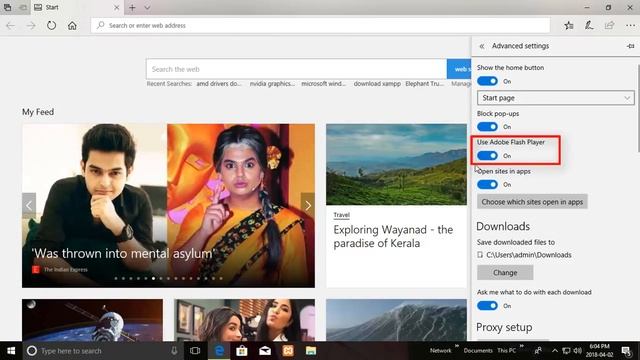Open recent search Elephant Tru...

(424, 84)
